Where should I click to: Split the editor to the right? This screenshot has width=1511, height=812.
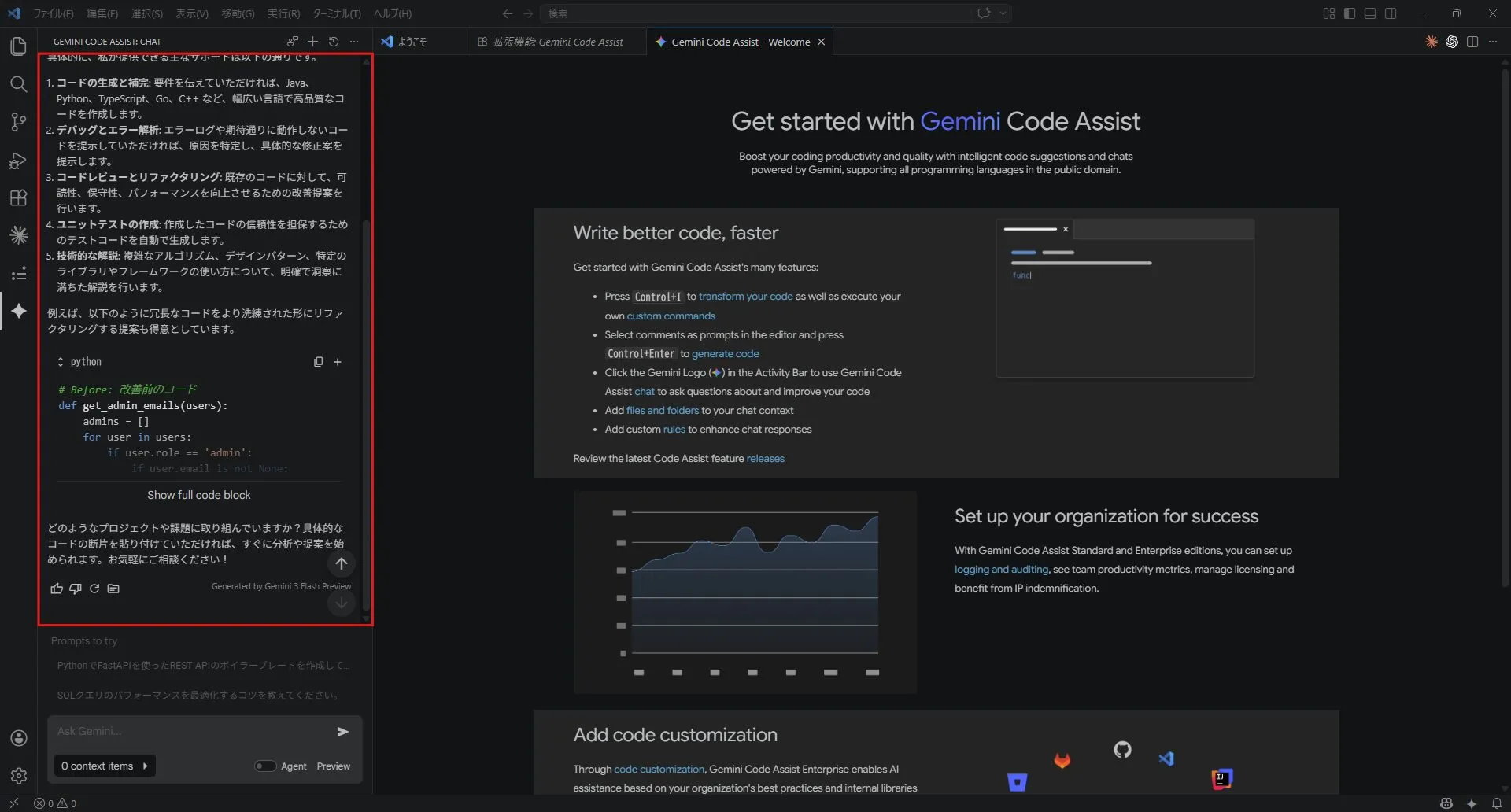tap(1472, 42)
